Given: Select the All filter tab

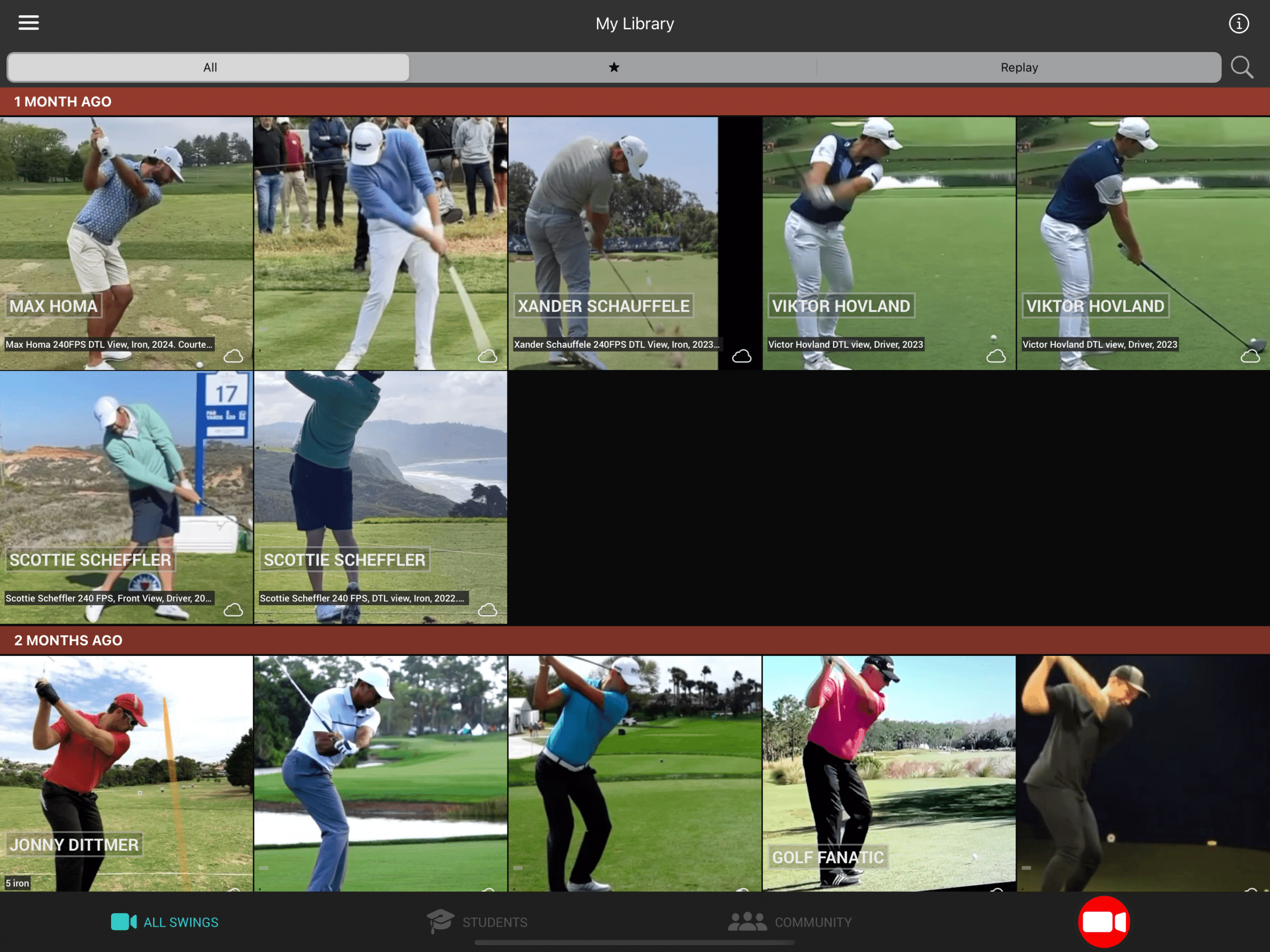Looking at the screenshot, I should (x=208, y=67).
